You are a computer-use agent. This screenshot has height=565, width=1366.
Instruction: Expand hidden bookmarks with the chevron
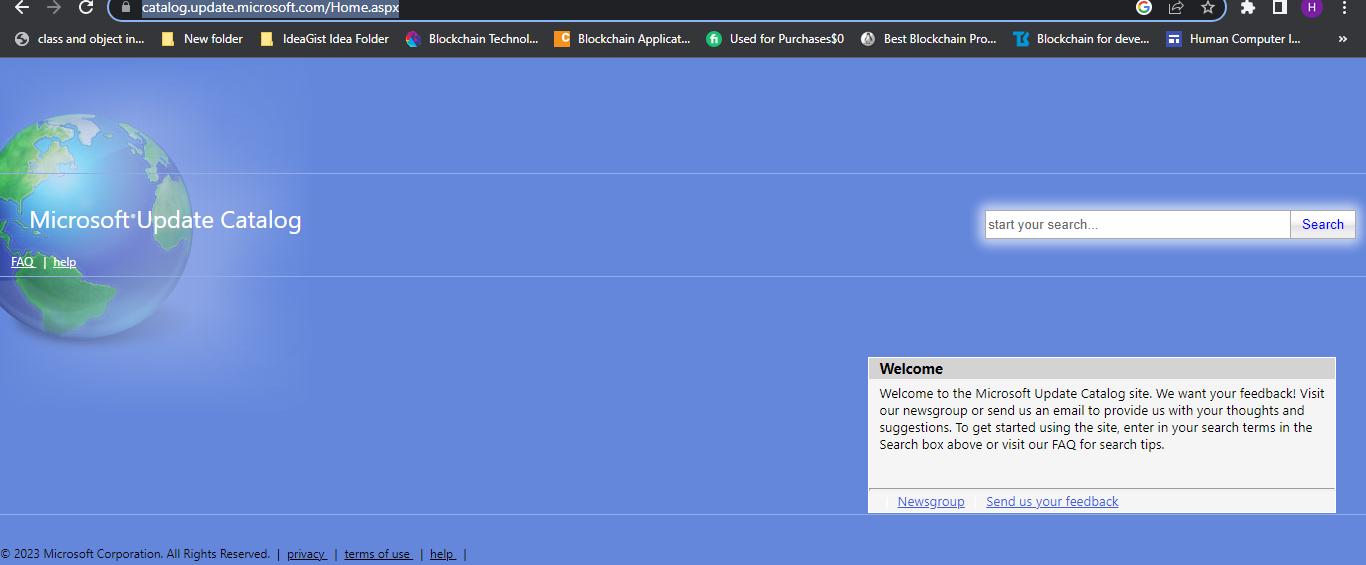[1342, 39]
